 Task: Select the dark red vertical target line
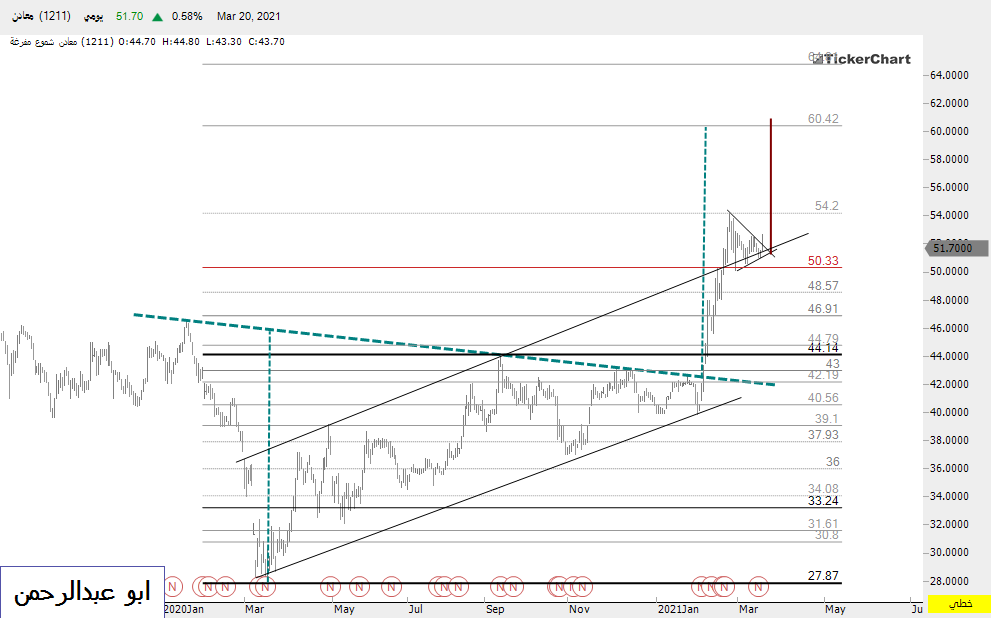(x=770, y=180)
